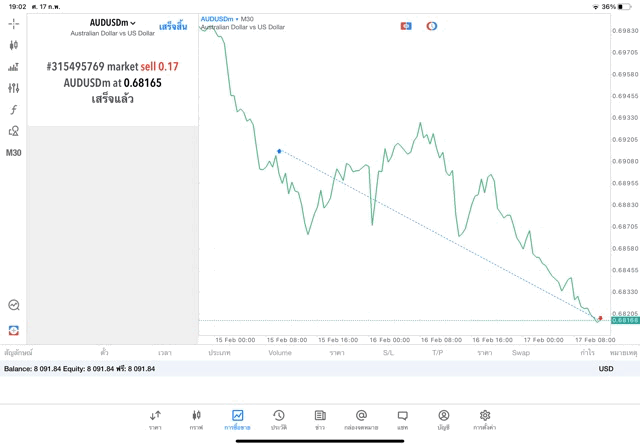This screenshot has width=640, height=447.
Task: Sort by S/L column header
Action: 388,353
